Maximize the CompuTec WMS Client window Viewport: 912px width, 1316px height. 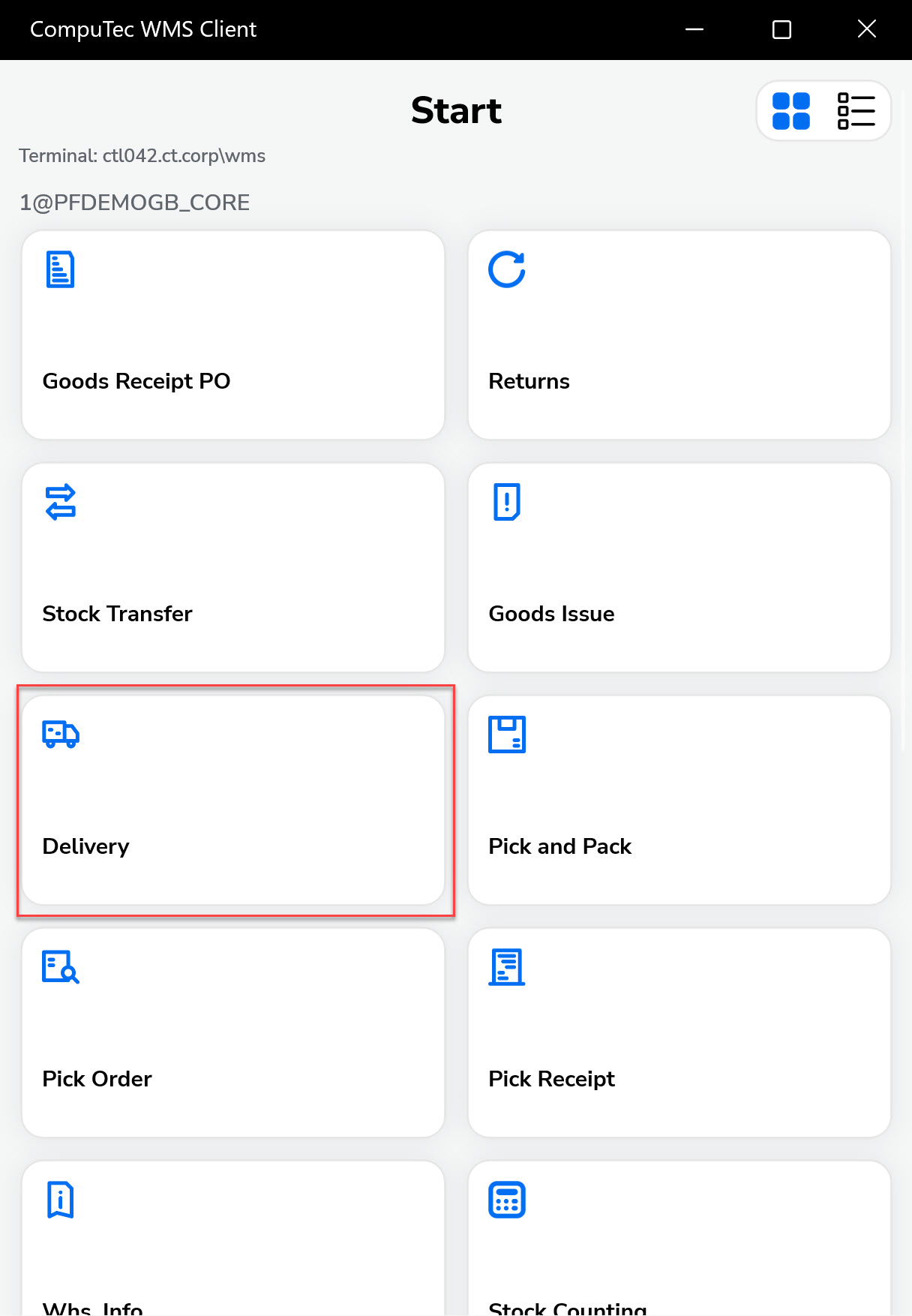781,29
